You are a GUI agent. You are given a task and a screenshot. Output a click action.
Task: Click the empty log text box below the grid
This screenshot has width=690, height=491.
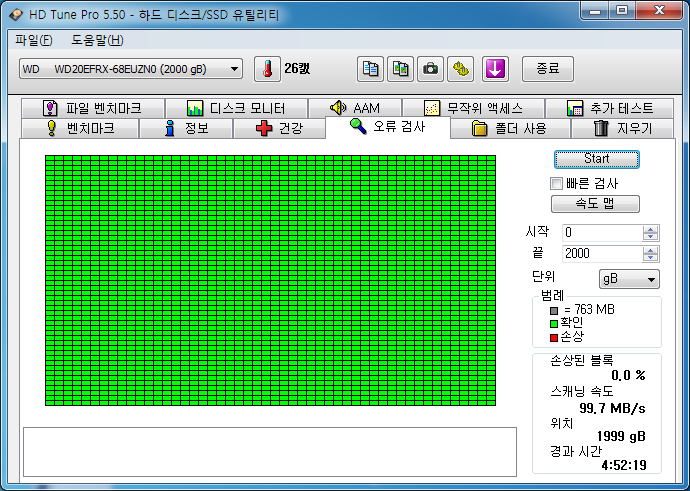pos(270,452)
